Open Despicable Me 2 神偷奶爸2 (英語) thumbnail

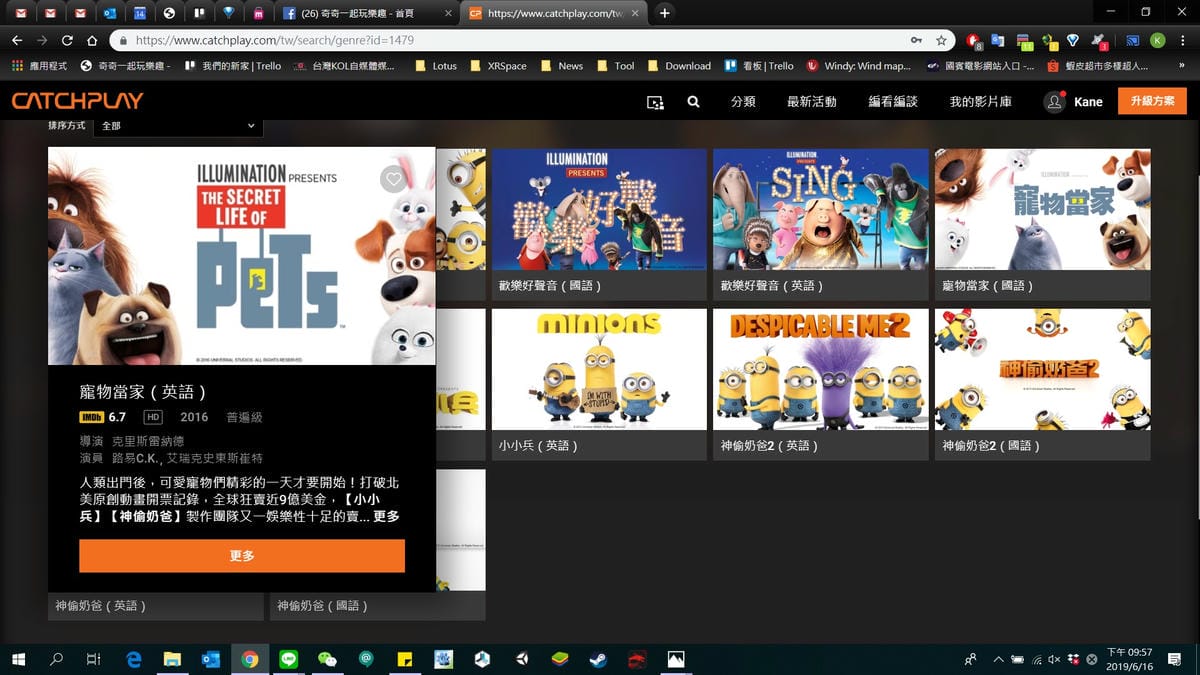[x=821, y=370]
